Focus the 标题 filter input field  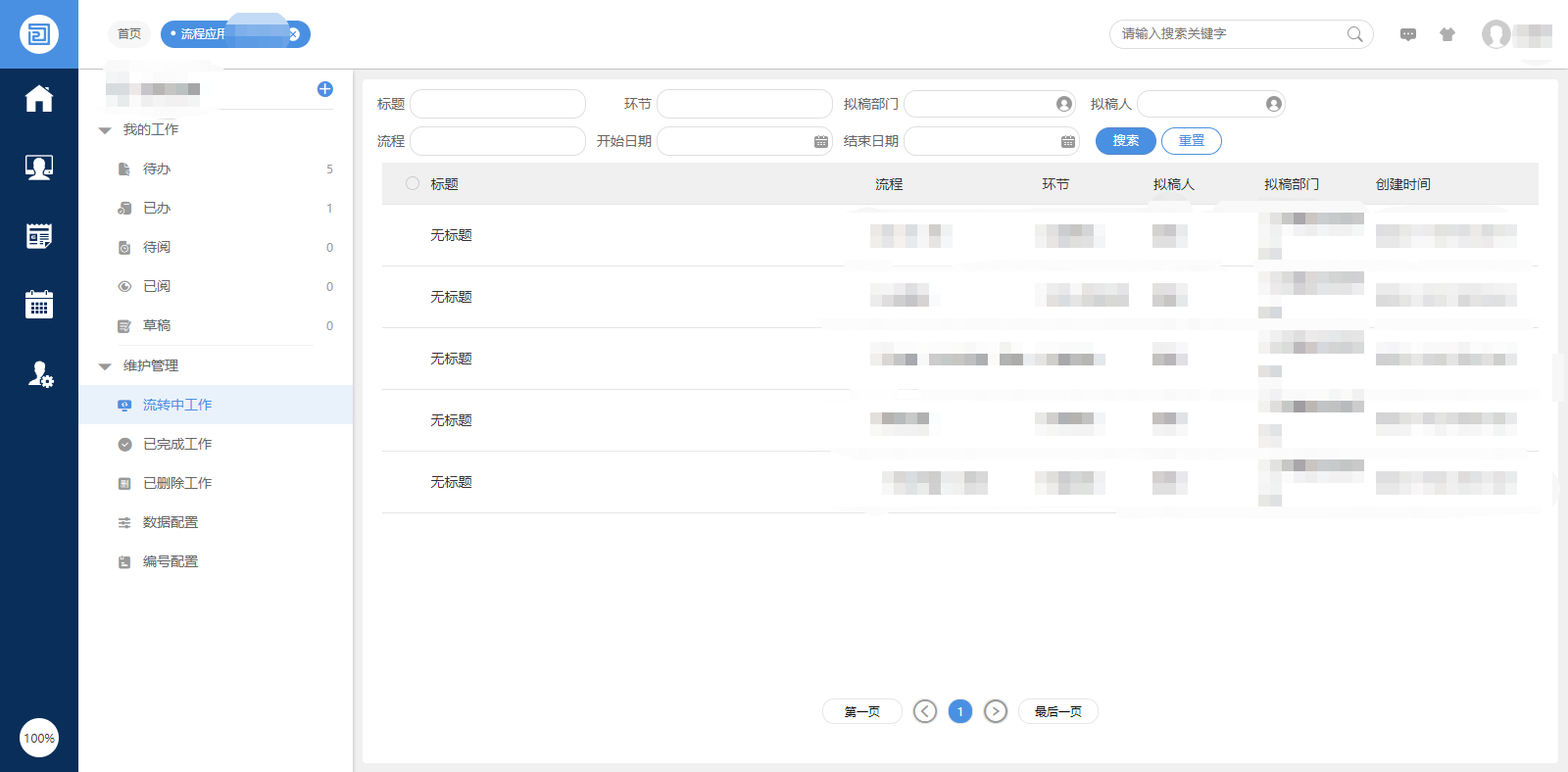click(498, 104)
